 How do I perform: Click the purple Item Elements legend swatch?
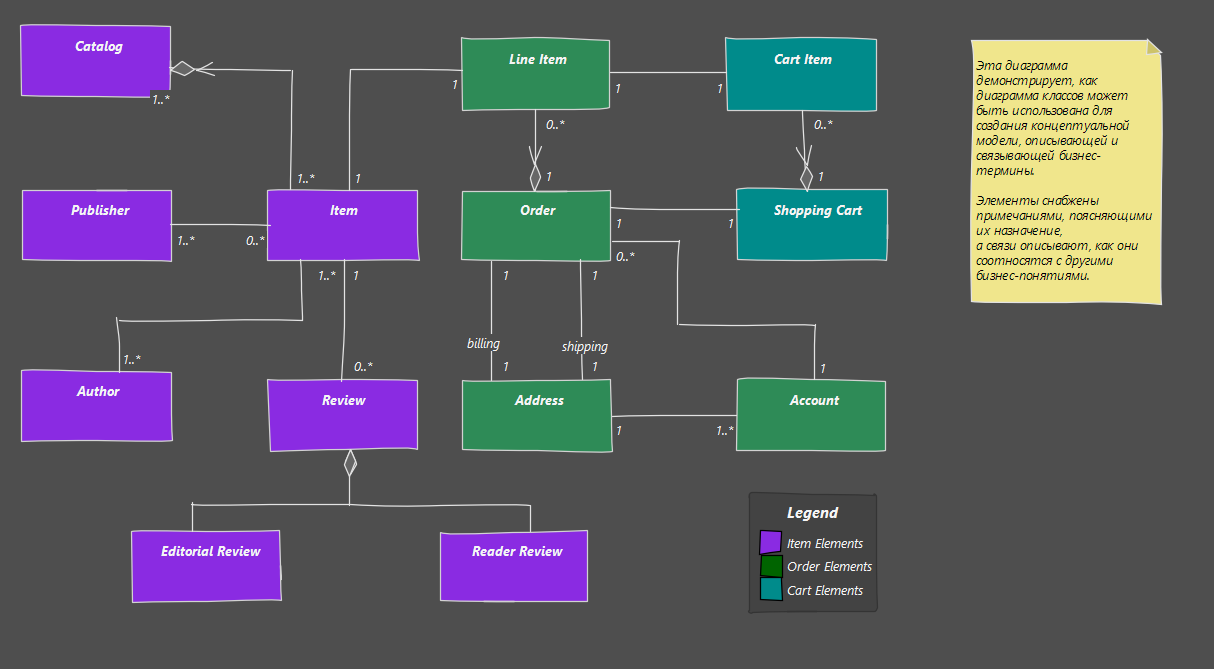(x=770, y=542)
